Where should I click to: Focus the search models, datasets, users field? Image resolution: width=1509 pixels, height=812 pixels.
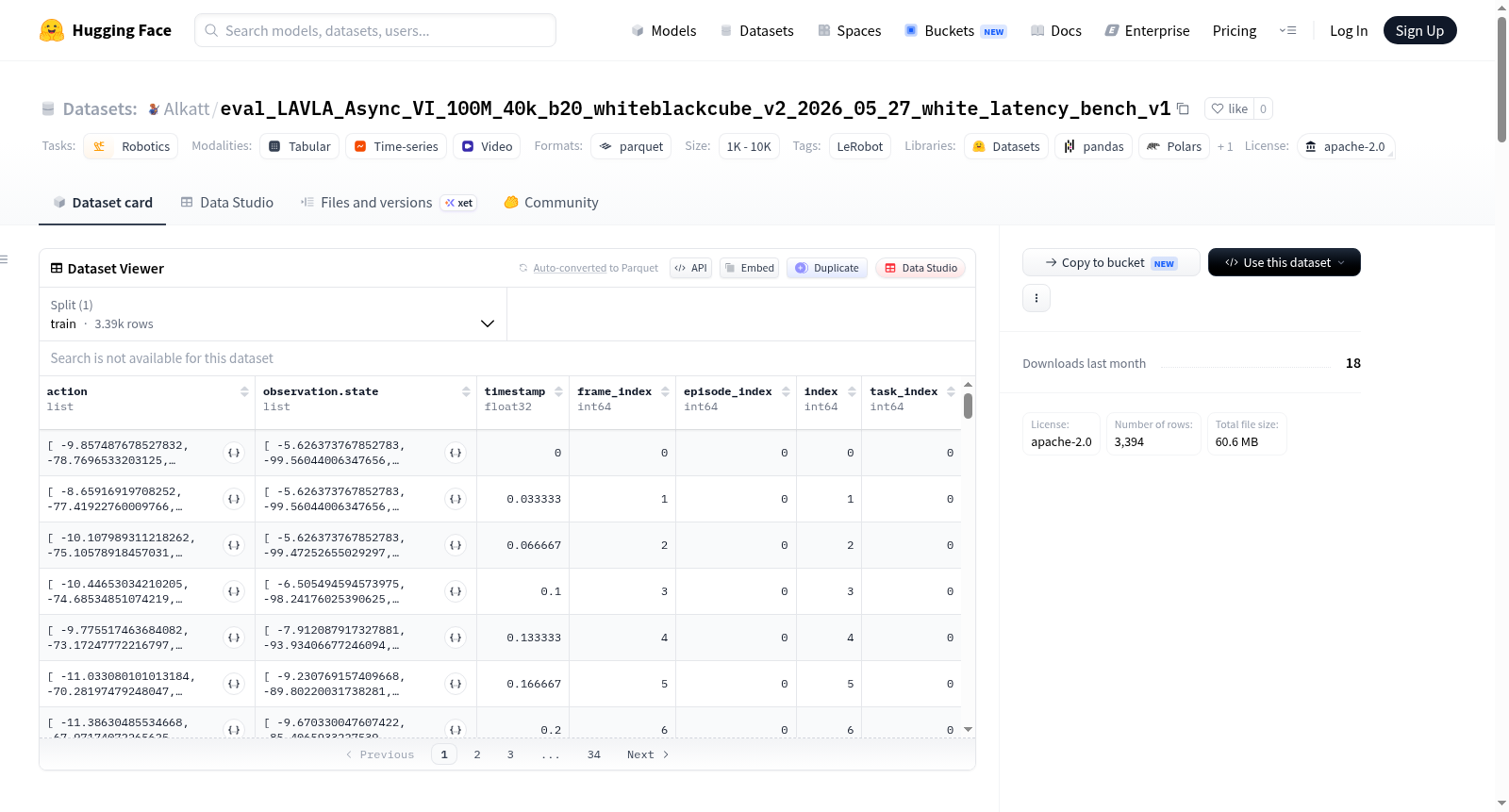375,30
